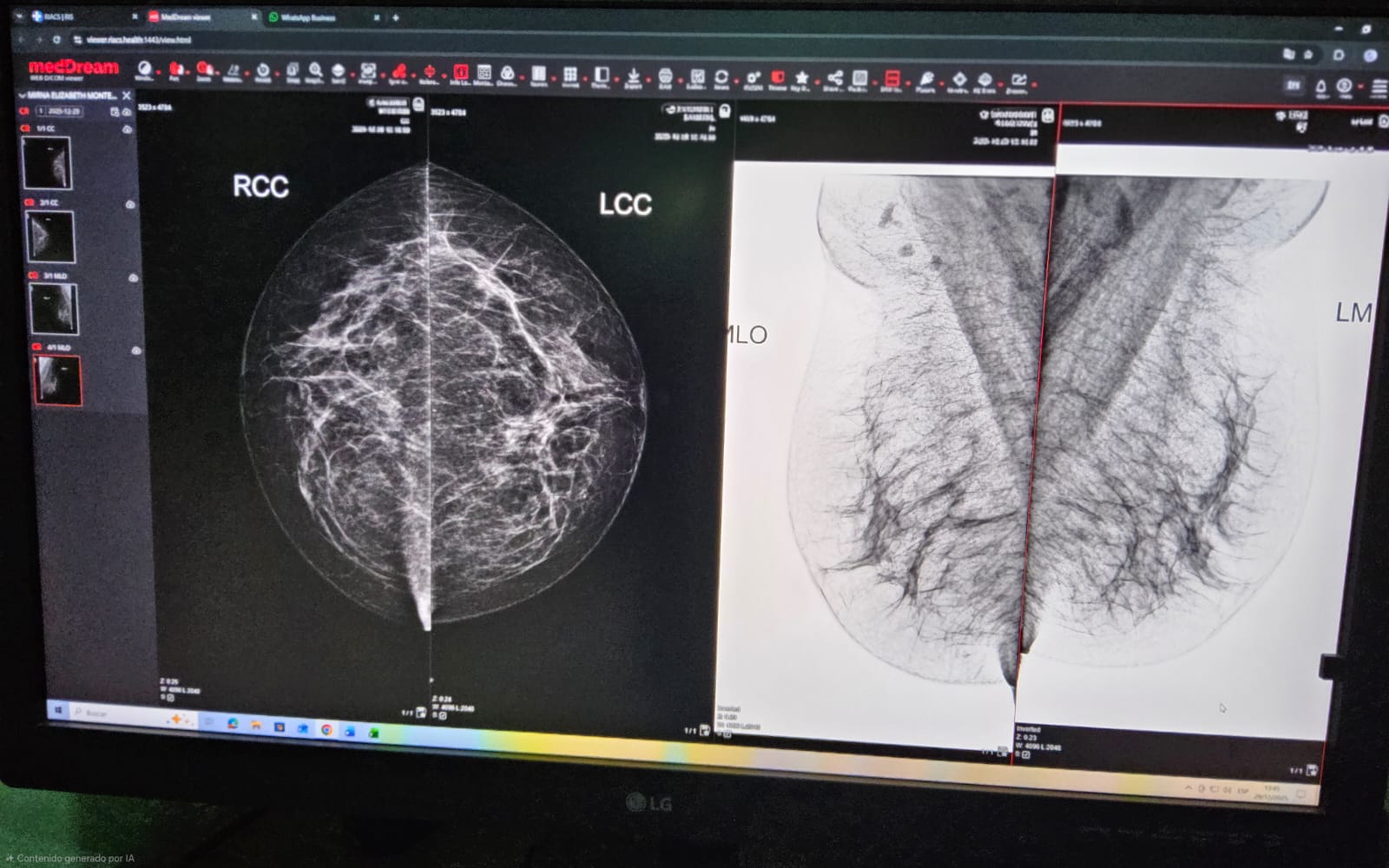Image resolution: width=1389 pixels, height=868 pixels.
Task: Click the Export download icon
Action: 633,76
